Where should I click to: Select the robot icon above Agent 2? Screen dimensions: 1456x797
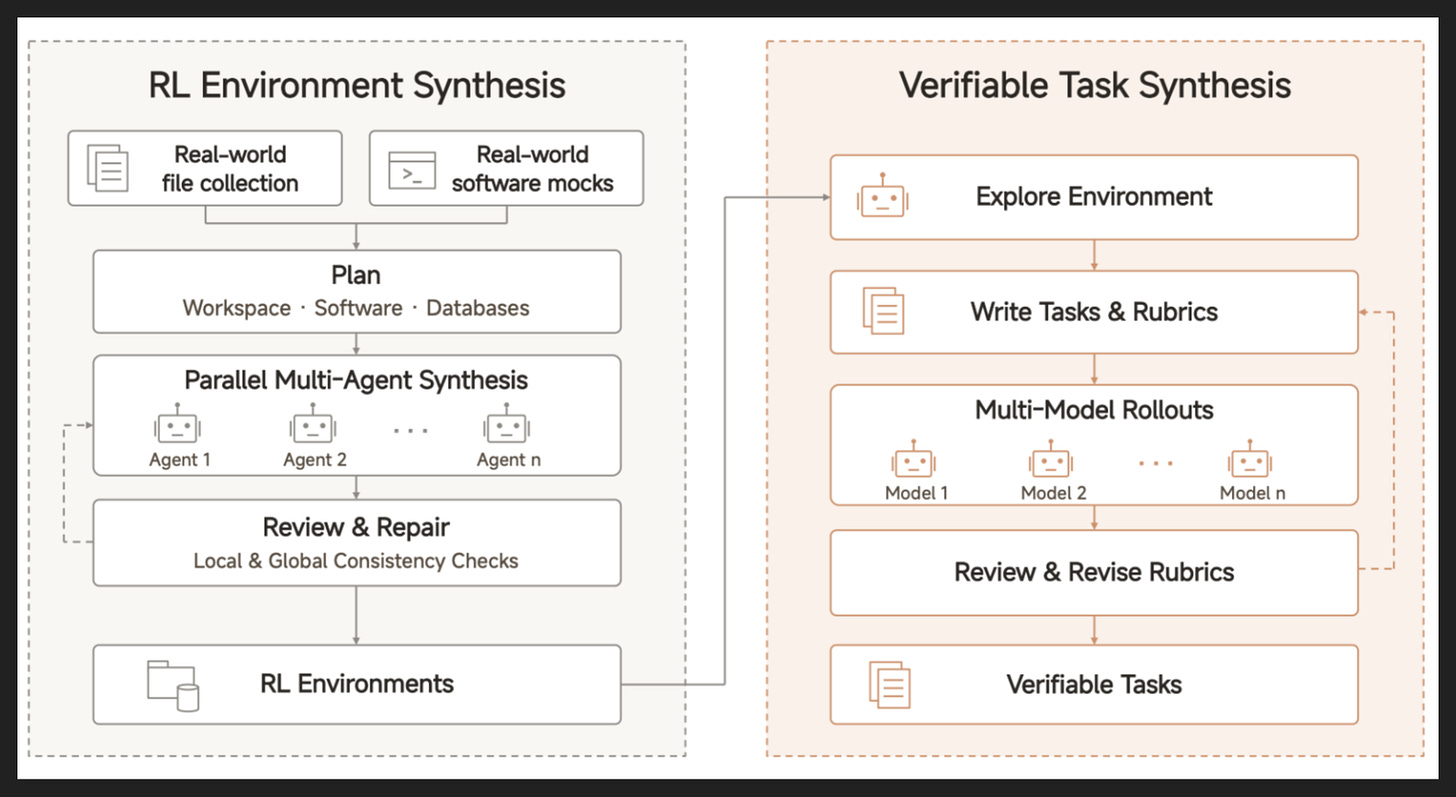click(313, 426)
